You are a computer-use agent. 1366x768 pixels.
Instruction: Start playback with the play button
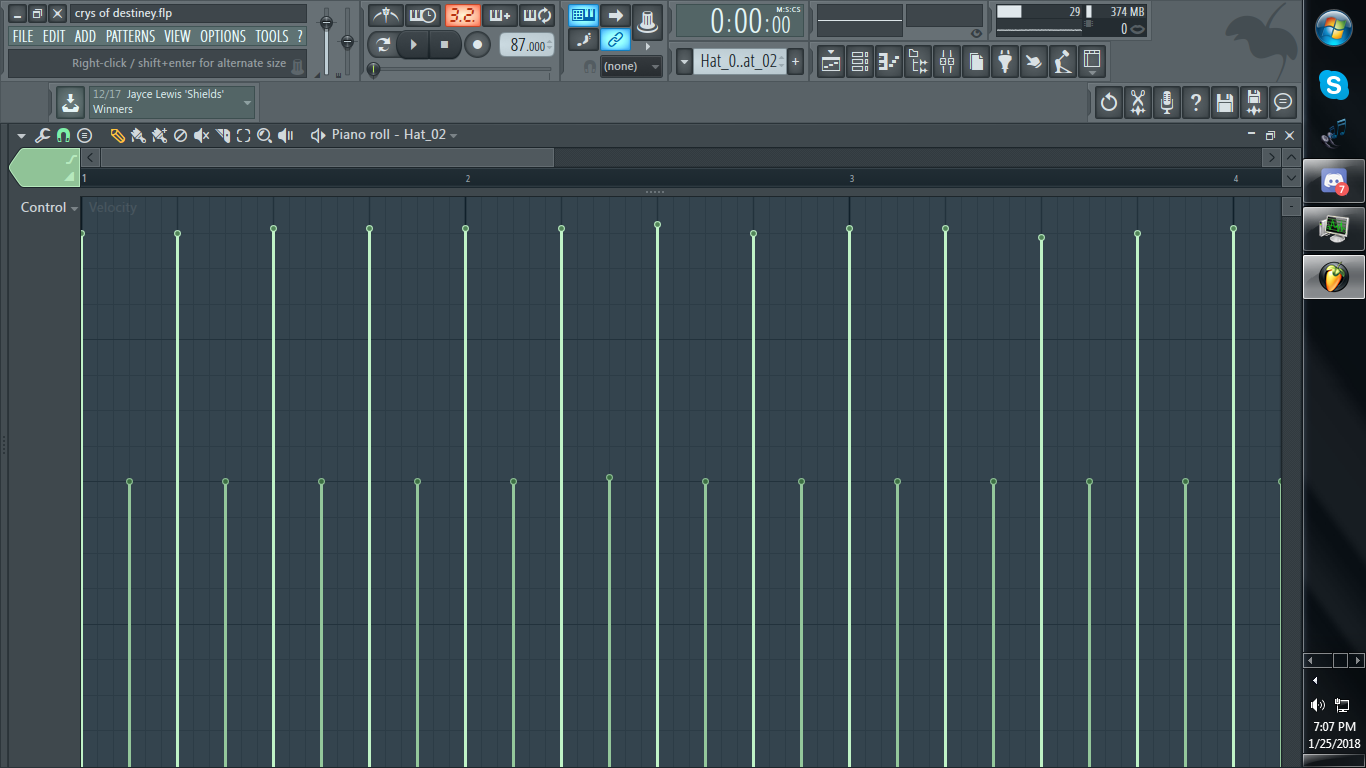[x=412, y=45]
